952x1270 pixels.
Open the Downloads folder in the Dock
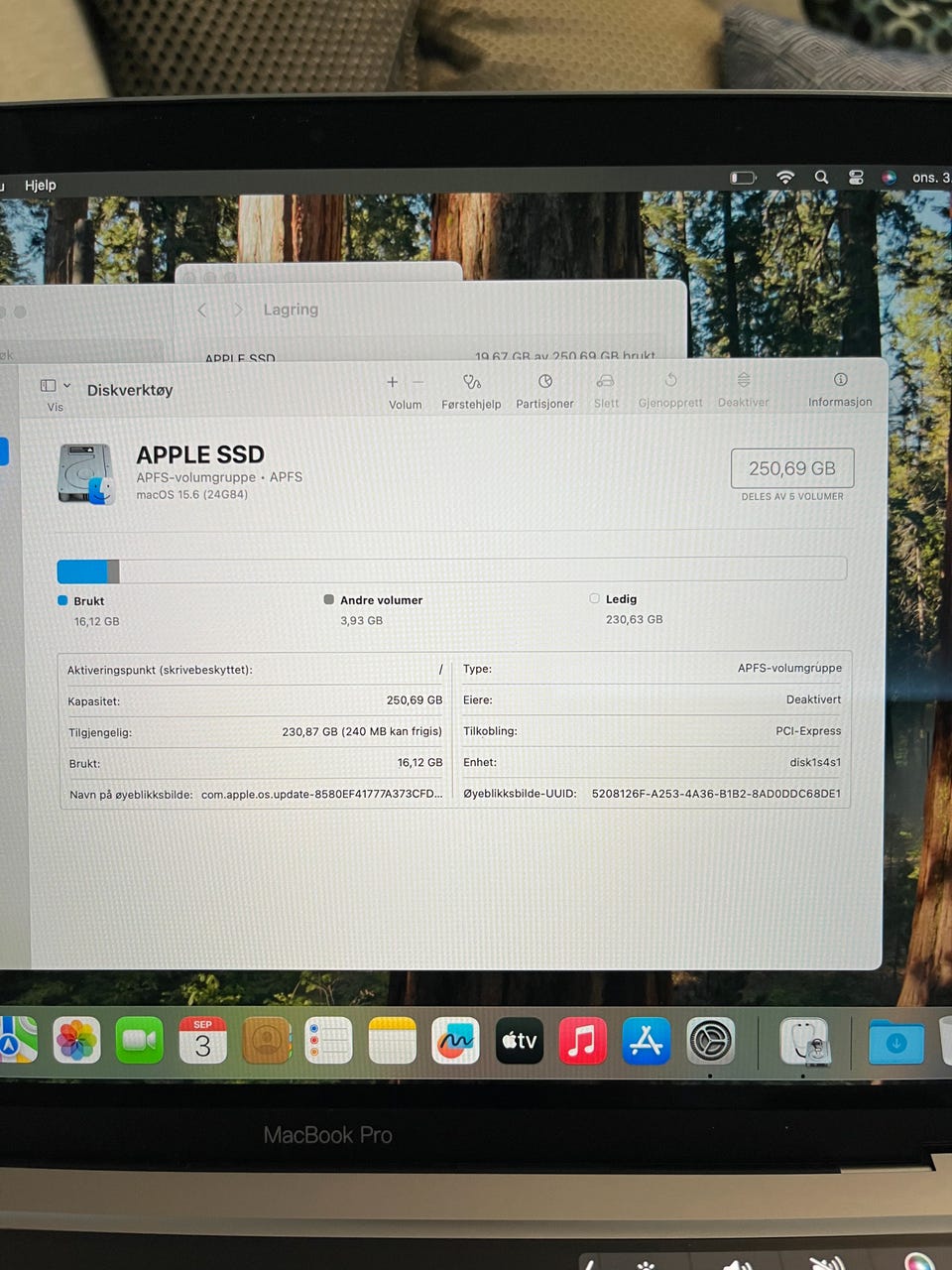[x=895, y=1043]
